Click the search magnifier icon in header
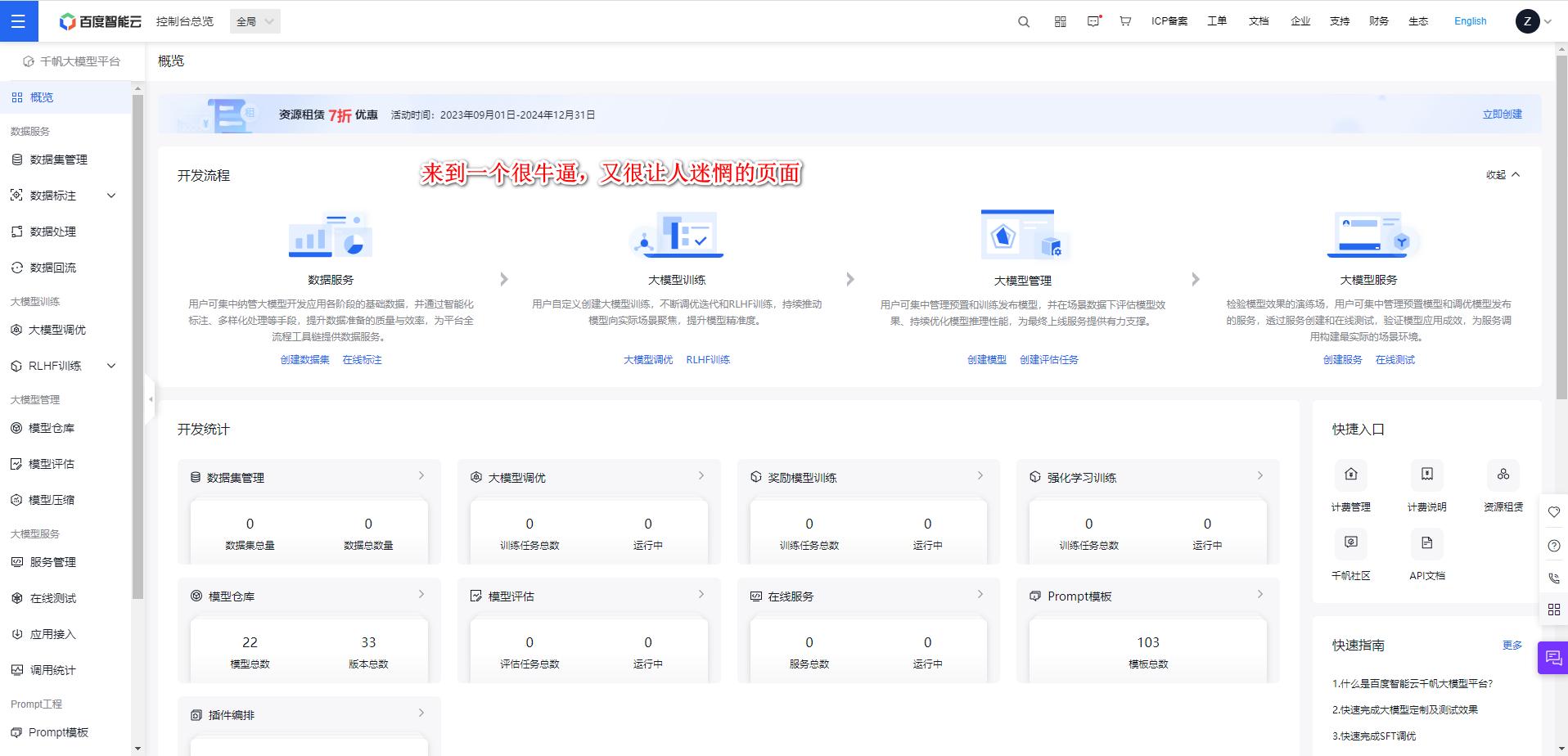 [1023, 22]
